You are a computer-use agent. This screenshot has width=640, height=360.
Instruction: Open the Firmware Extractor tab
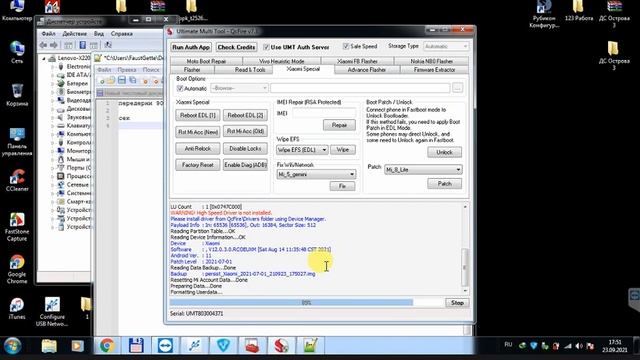pos(434,70)
